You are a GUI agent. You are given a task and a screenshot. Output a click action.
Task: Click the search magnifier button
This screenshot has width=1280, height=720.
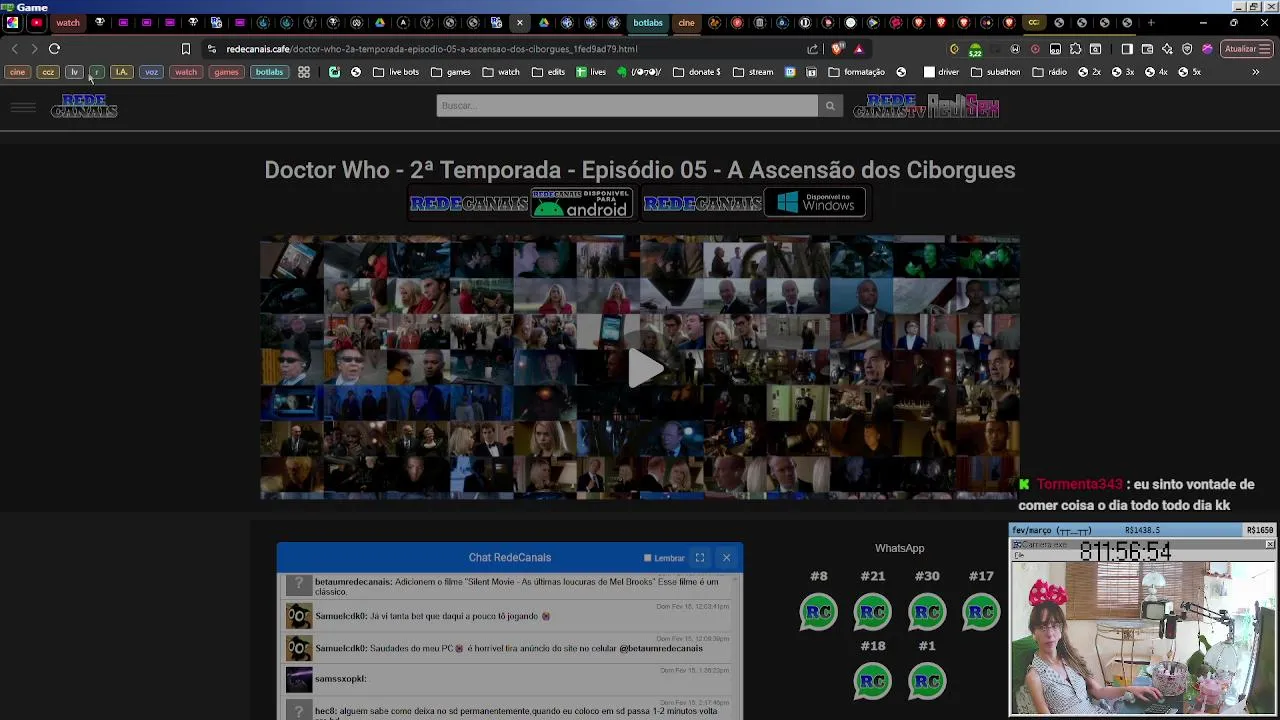830,106
